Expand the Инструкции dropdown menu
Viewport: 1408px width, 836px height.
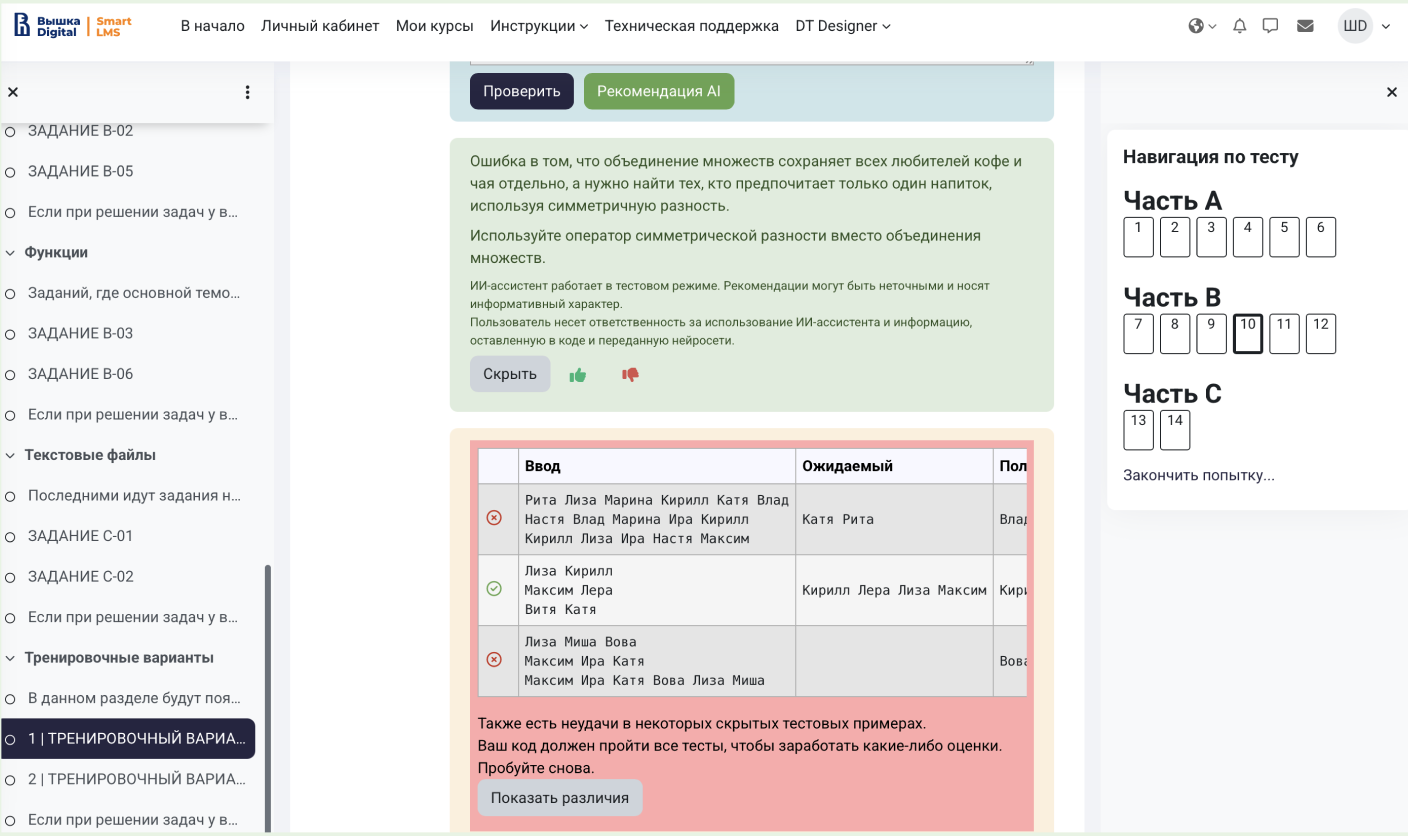(539, 26)
